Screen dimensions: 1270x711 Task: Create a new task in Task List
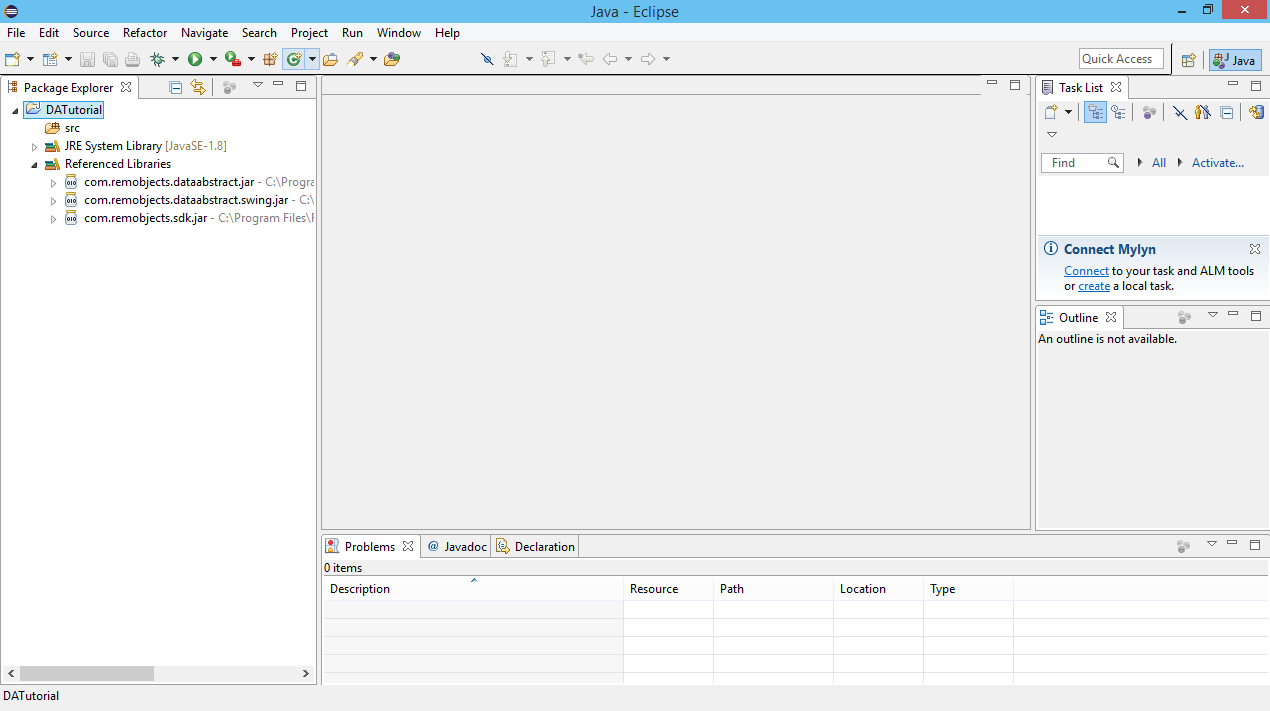coord(1053,112)
